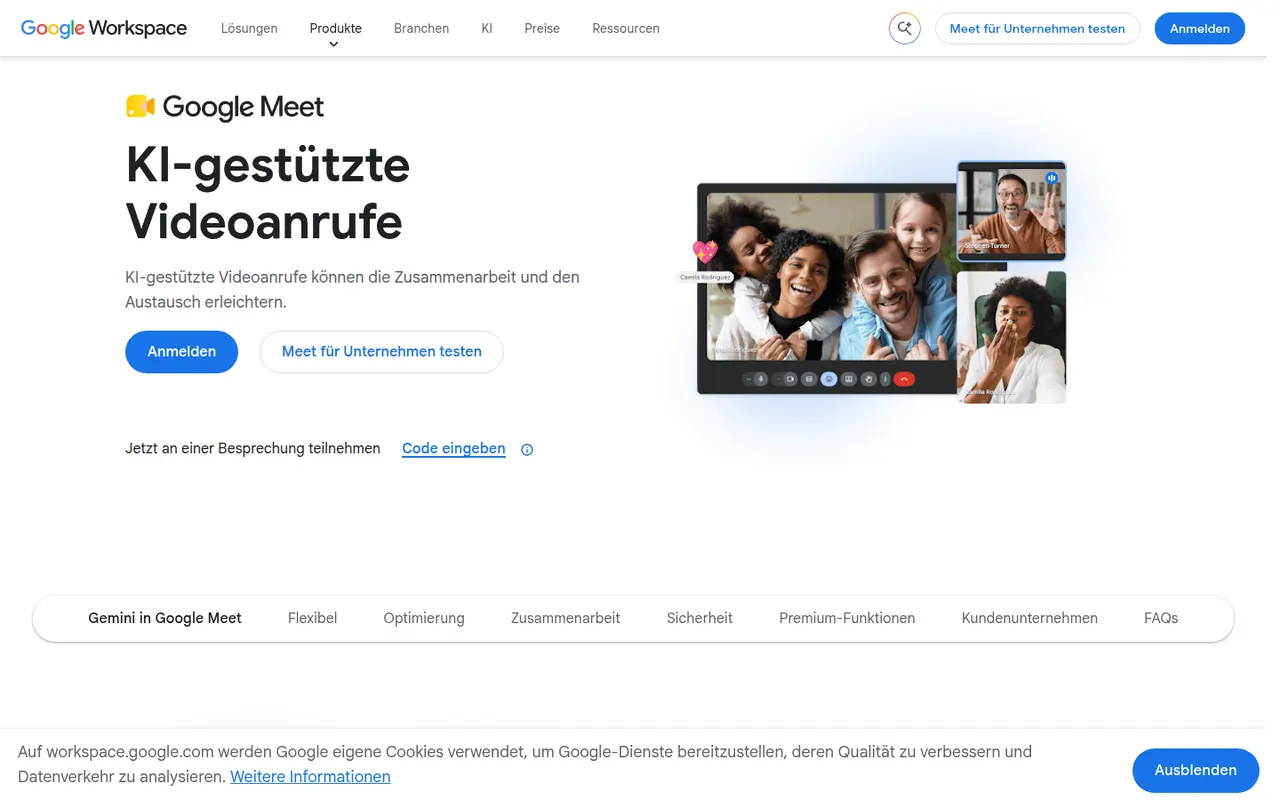Select the Premium-Funktionen tab
Screen dimensions: 1280x800
point(847,618)
